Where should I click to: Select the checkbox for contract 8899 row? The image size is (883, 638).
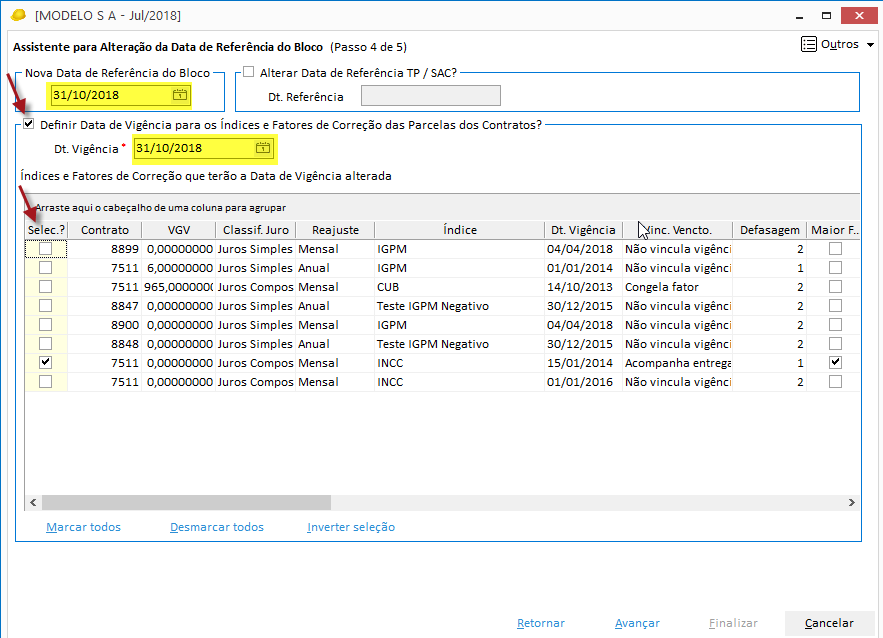pyautogui.click(x=45, y=249)
